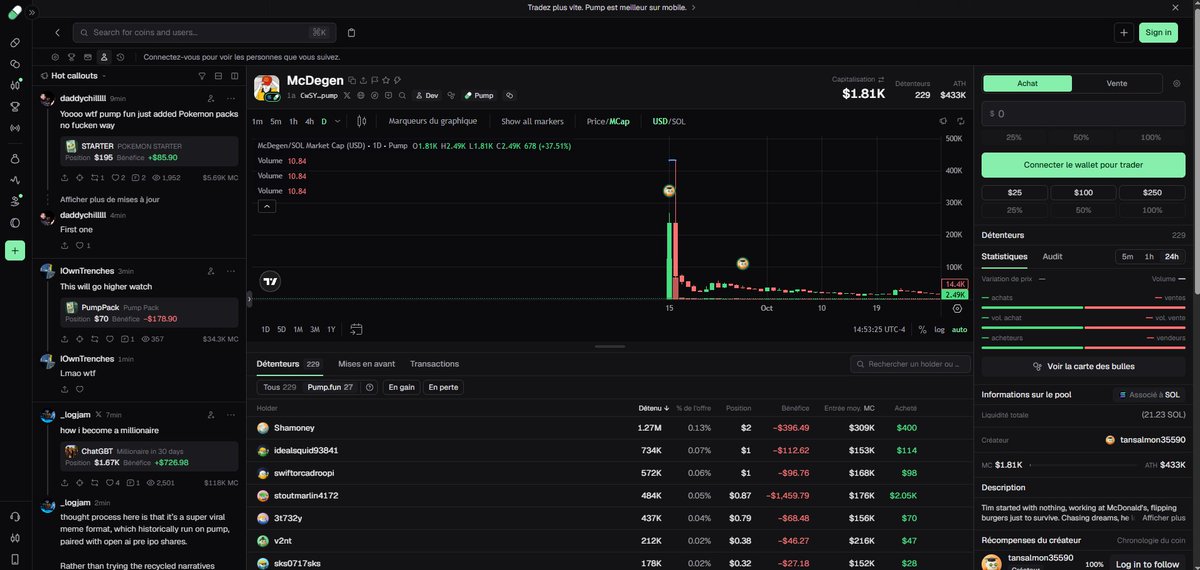
Task: Click the Sign in button
Action: [1158, 32]
